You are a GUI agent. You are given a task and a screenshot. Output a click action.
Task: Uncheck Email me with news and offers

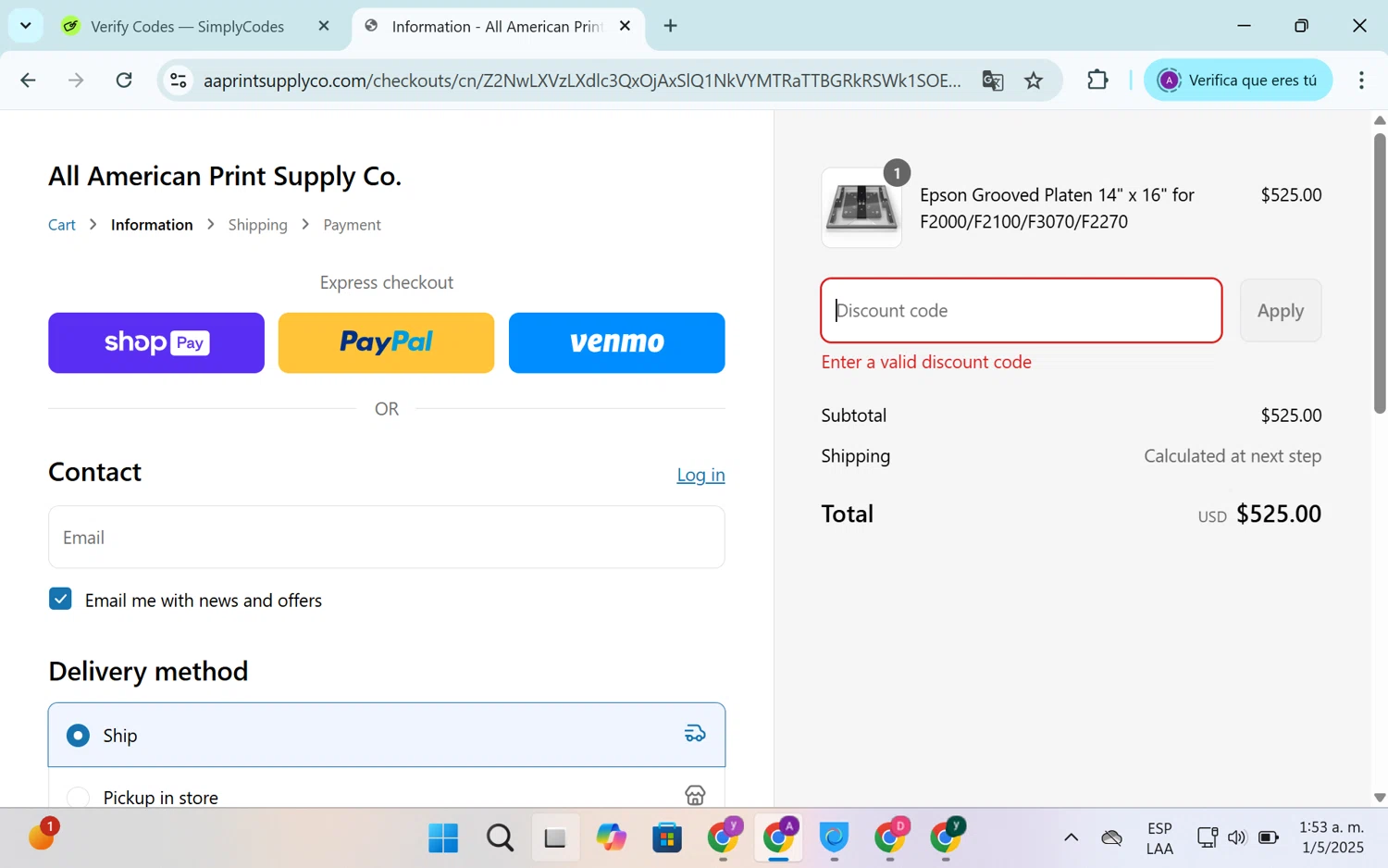click(x=60, y=599)
